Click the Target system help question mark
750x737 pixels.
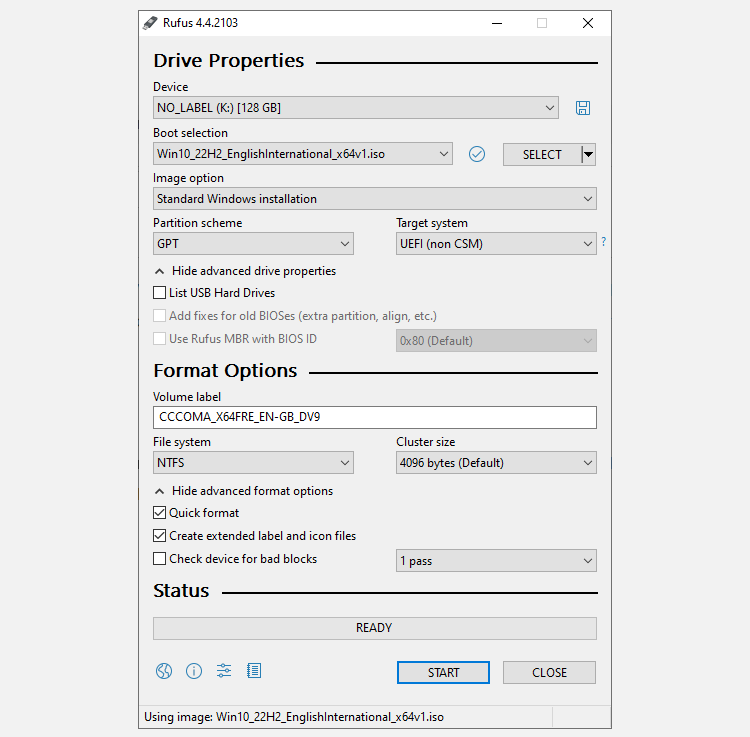(x=604, y=243)
